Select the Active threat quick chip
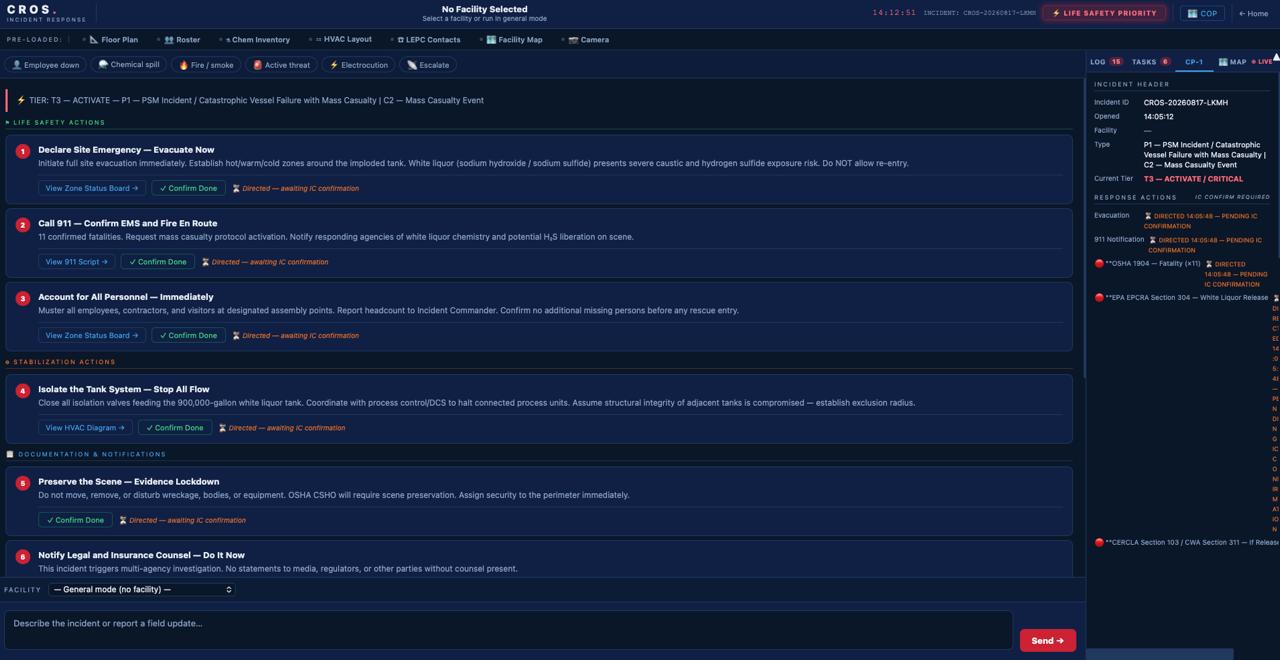The width and height of the screenshot is (1280, 660). click(x=282, y=65)
